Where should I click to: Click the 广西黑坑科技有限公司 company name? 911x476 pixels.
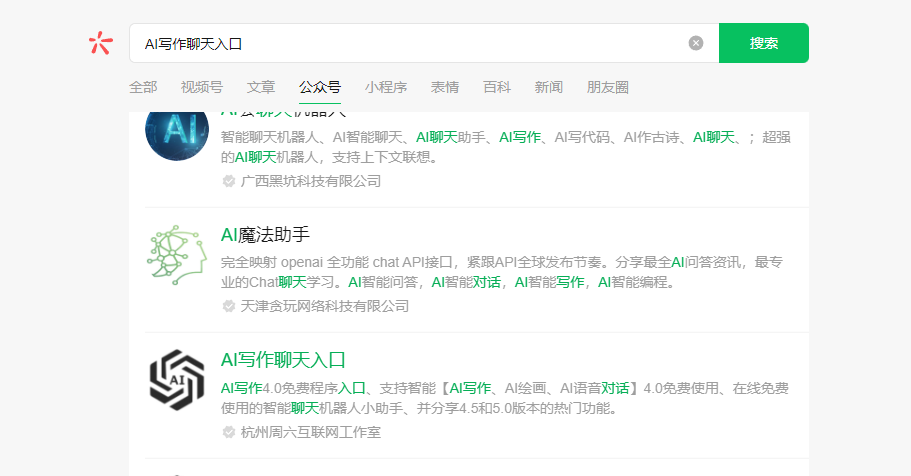click(310, 181)
